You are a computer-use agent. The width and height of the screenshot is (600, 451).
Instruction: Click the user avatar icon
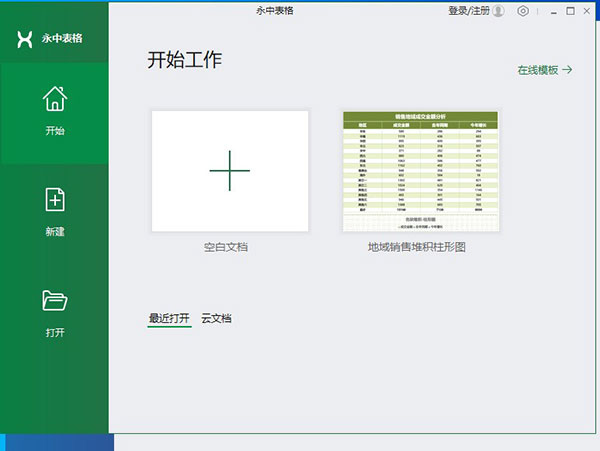click(498, 11)
